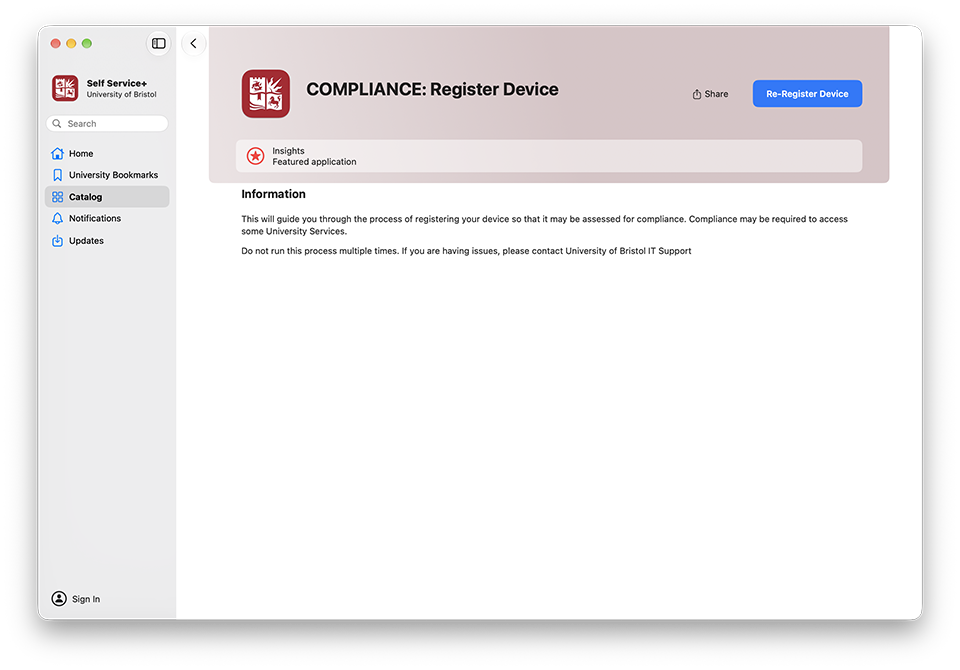Click the share arrow icon

coord(697,94)
